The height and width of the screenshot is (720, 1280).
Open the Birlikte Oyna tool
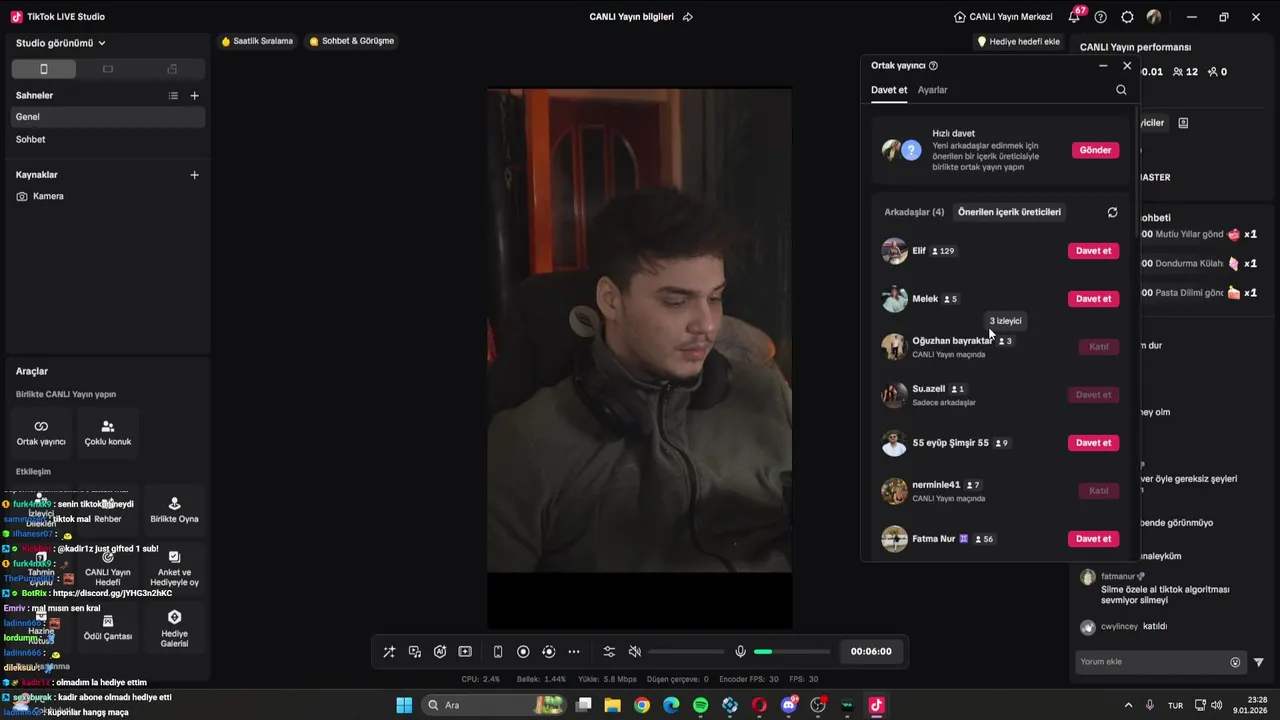point(174,510)
